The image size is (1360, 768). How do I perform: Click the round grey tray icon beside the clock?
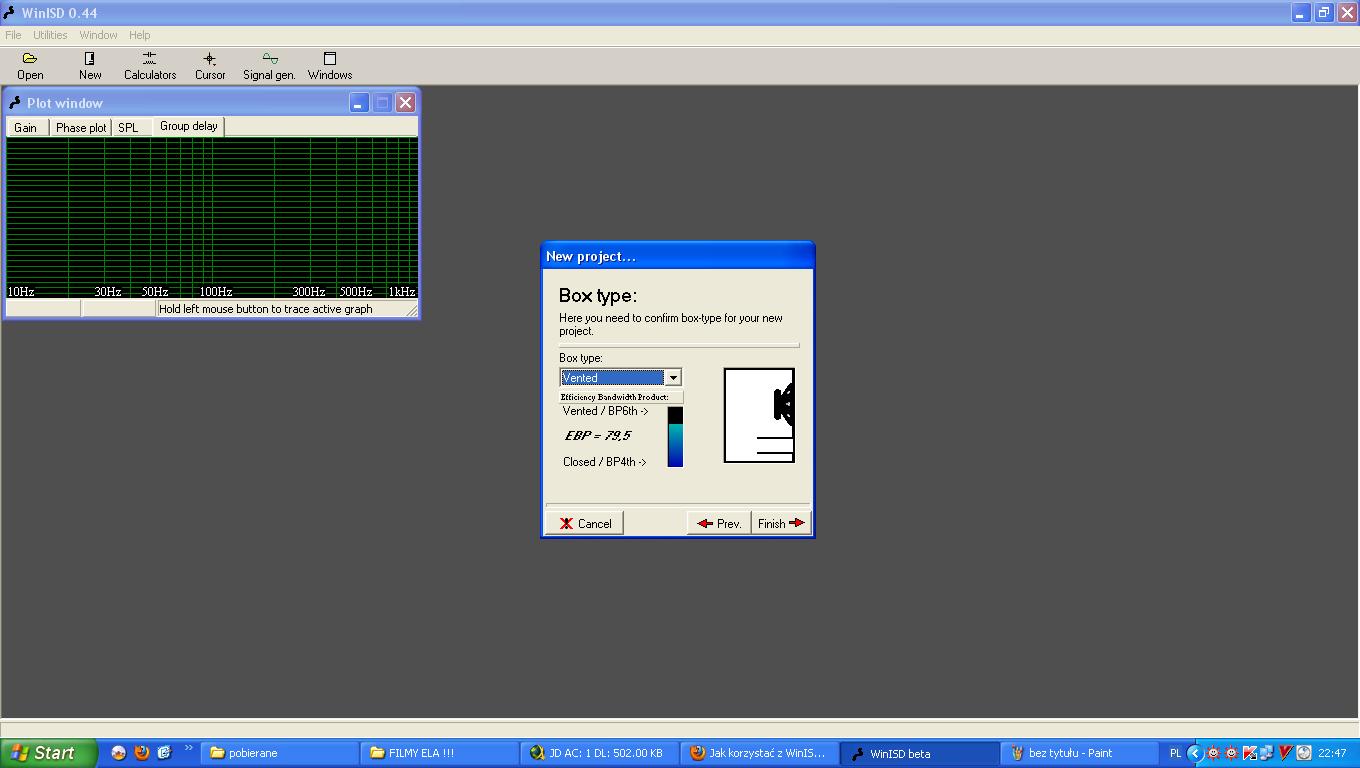click(x=1303, y=753)
